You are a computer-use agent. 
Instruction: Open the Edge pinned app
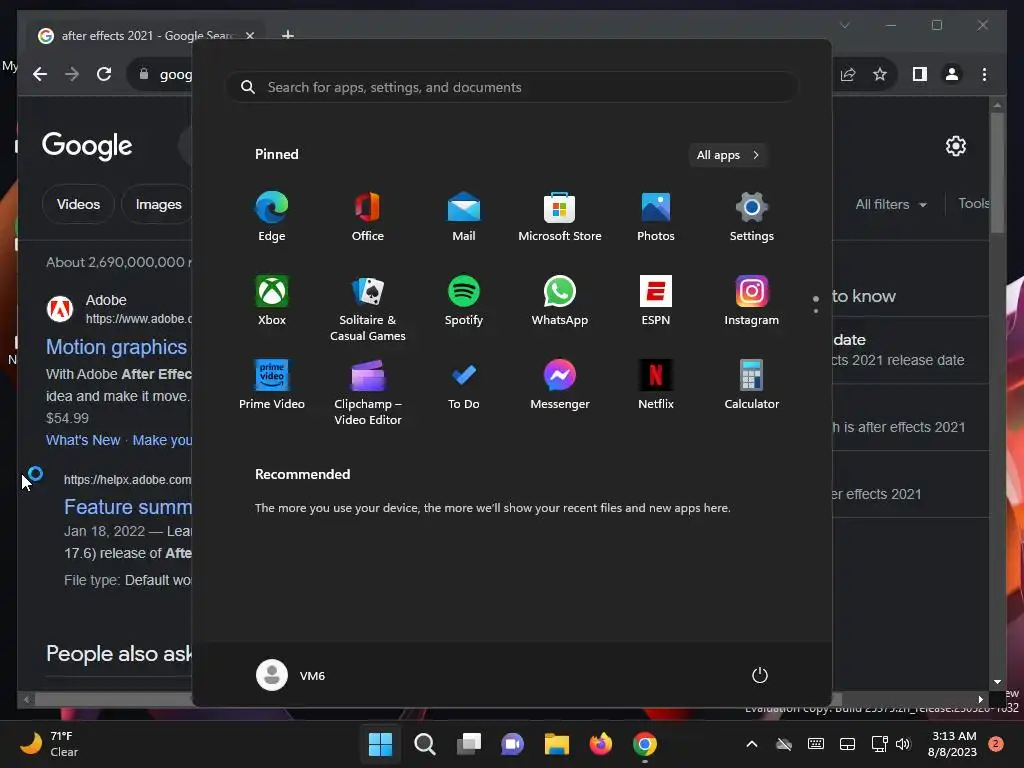272,216
